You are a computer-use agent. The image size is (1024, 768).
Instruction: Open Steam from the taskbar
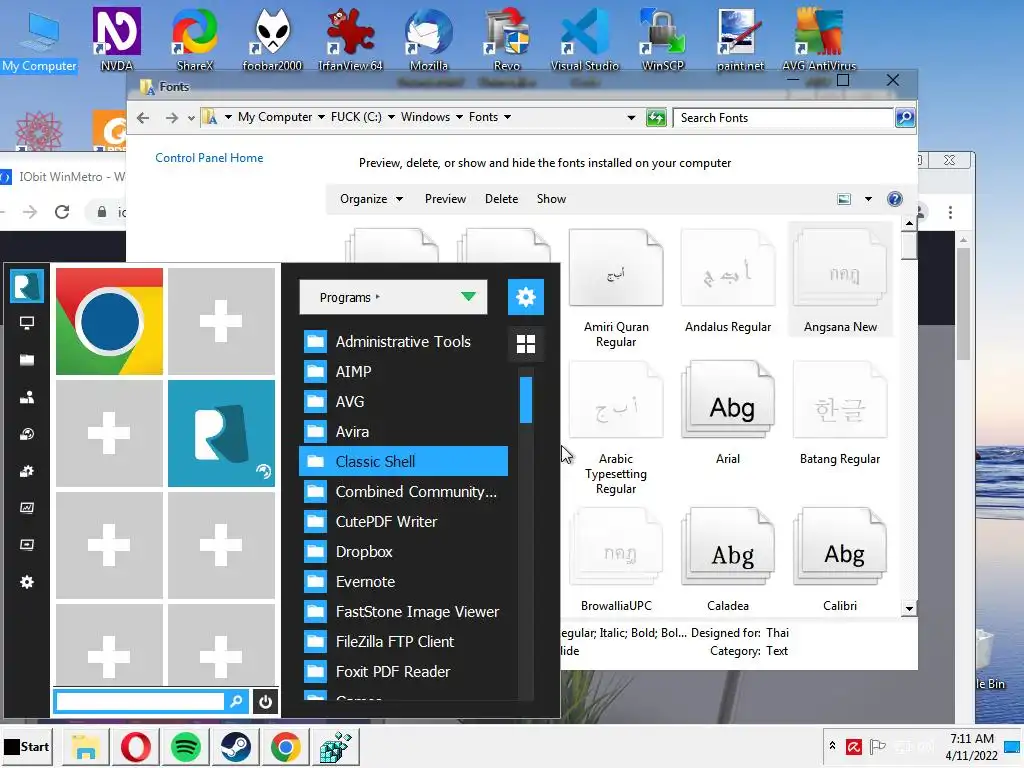[x=236, y=747]
